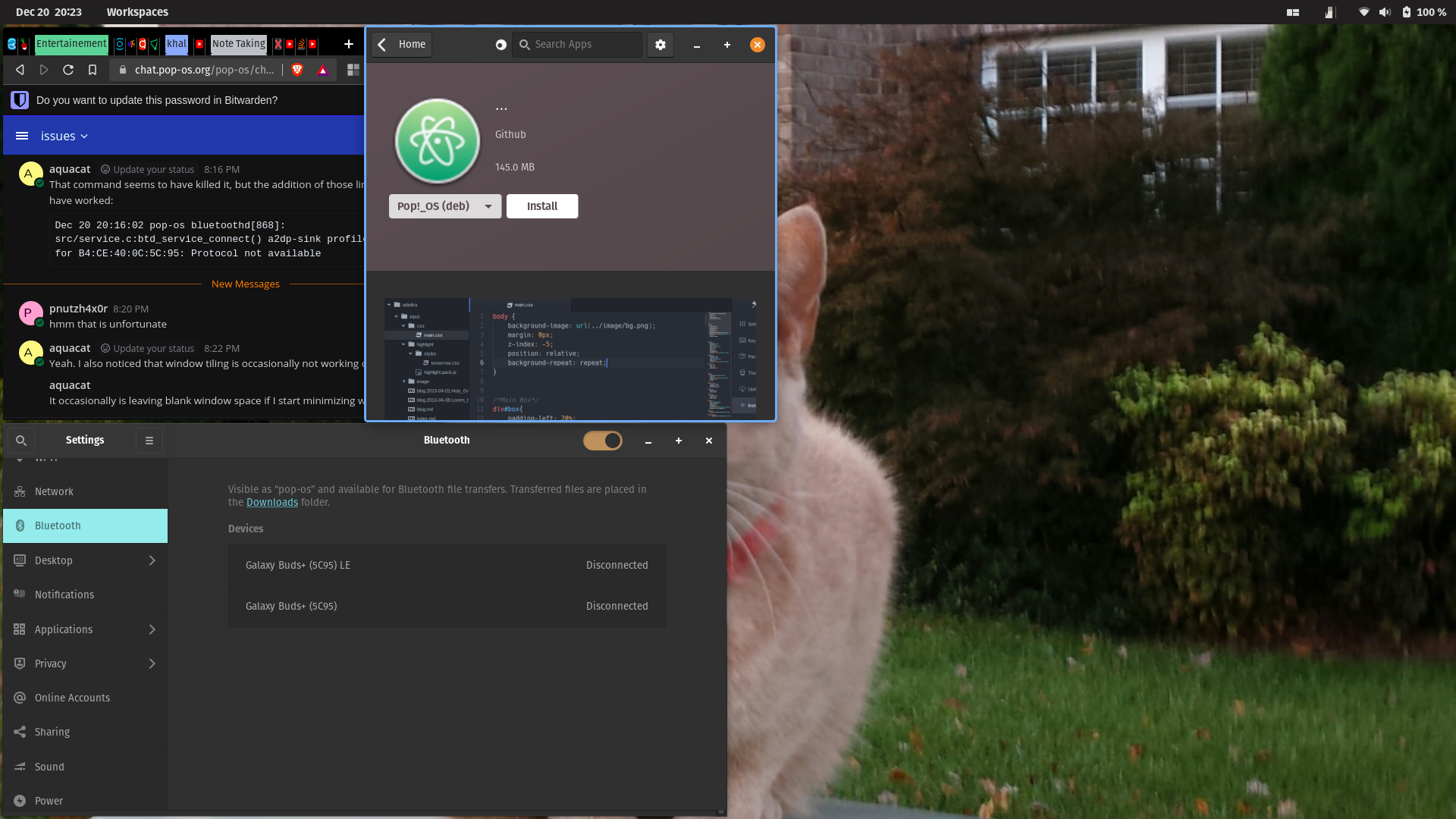The width and height of the screenshot is (1456, 819).
Task: Open the Pop Shop settings gear
Action: point(661,45)
